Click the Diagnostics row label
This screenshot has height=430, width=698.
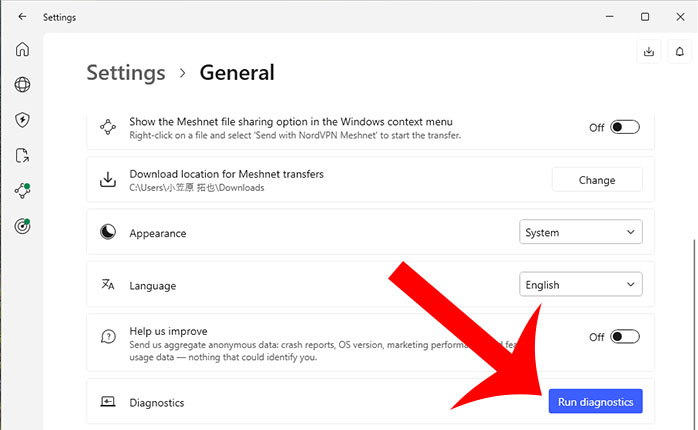pyautogui.click(x=157, y=402)
